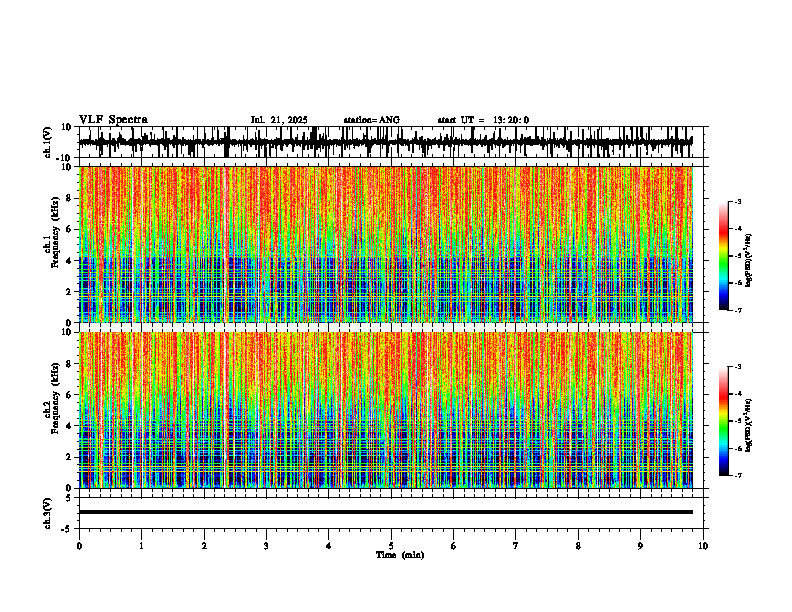The width and height of the screenshot is (792, 612).
Task: Click the "2" kHz tick on ch.2 spectrogram
Action: (70, 457)
